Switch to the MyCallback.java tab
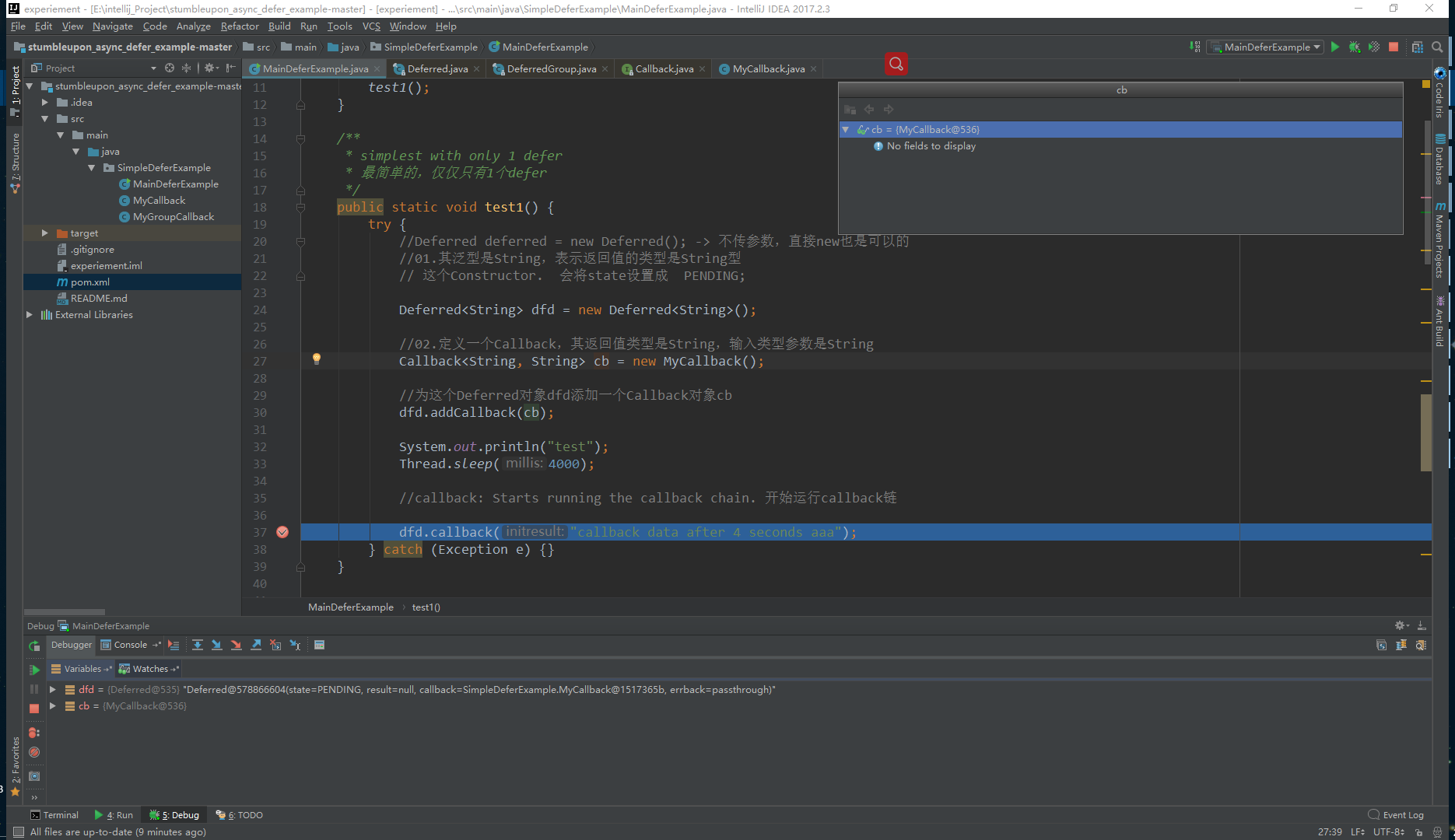This screenshot has width=1455, height=840. [x=769, y=68]
